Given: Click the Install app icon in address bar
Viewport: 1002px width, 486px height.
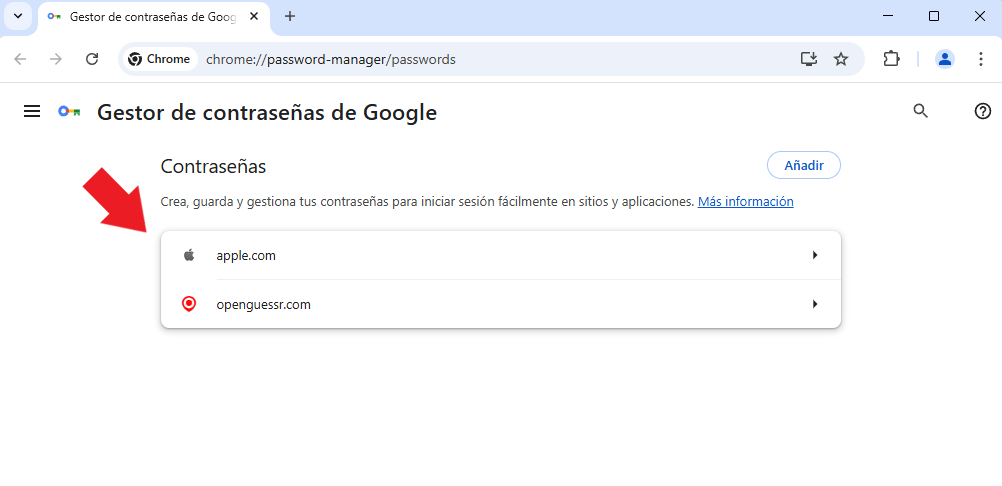Looking at the screenshot, I should [809, 59].
